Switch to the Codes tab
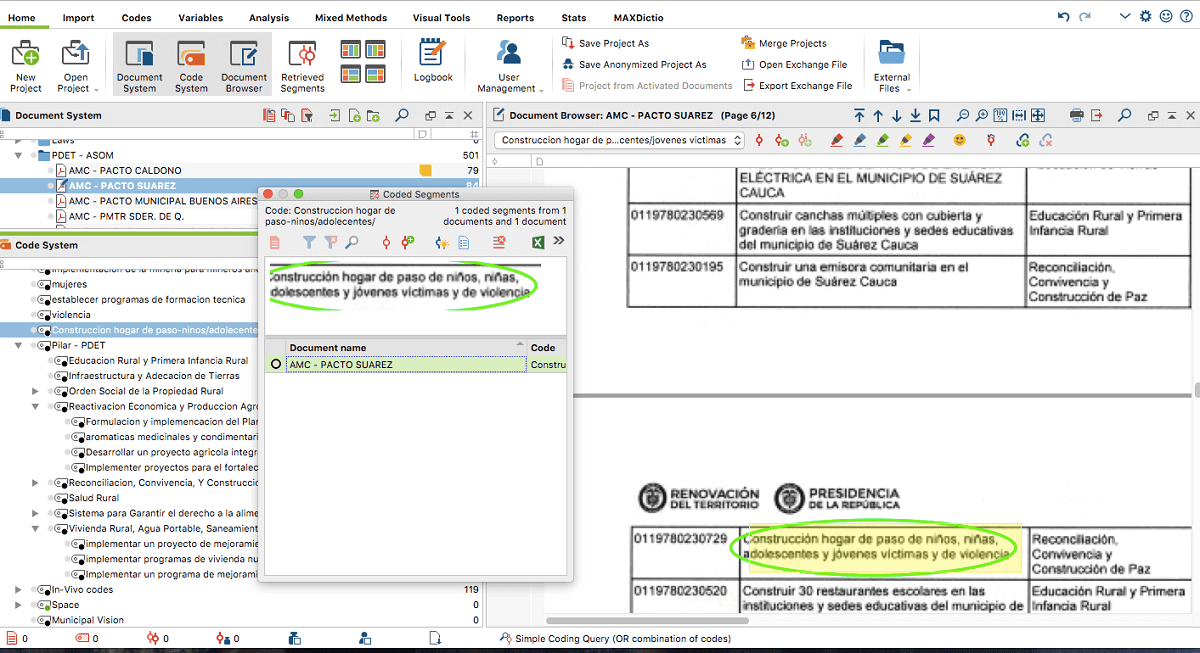The height and width of the screenshot is (653, 1200). point(137,18)
